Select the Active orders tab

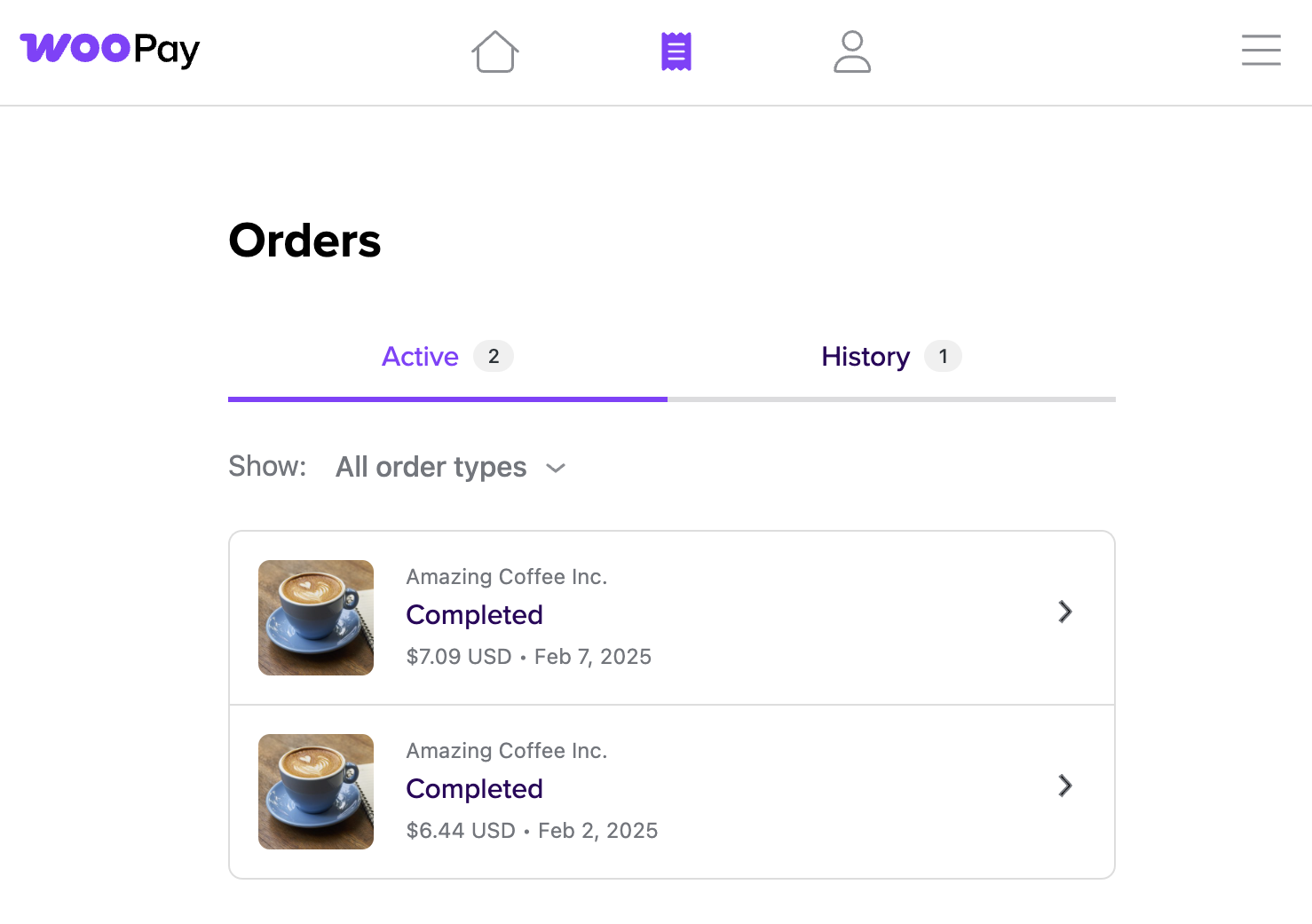(420, 356)
